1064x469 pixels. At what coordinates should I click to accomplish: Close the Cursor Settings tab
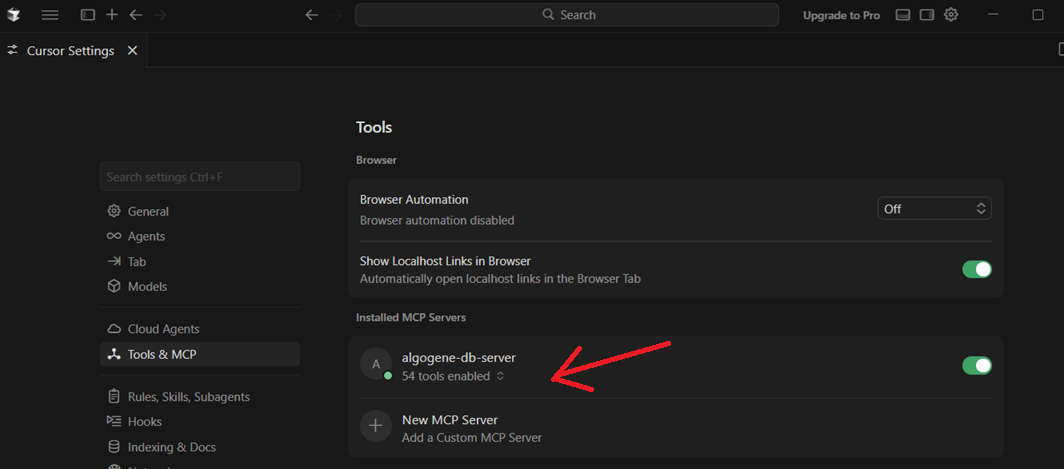click(132, 50)
